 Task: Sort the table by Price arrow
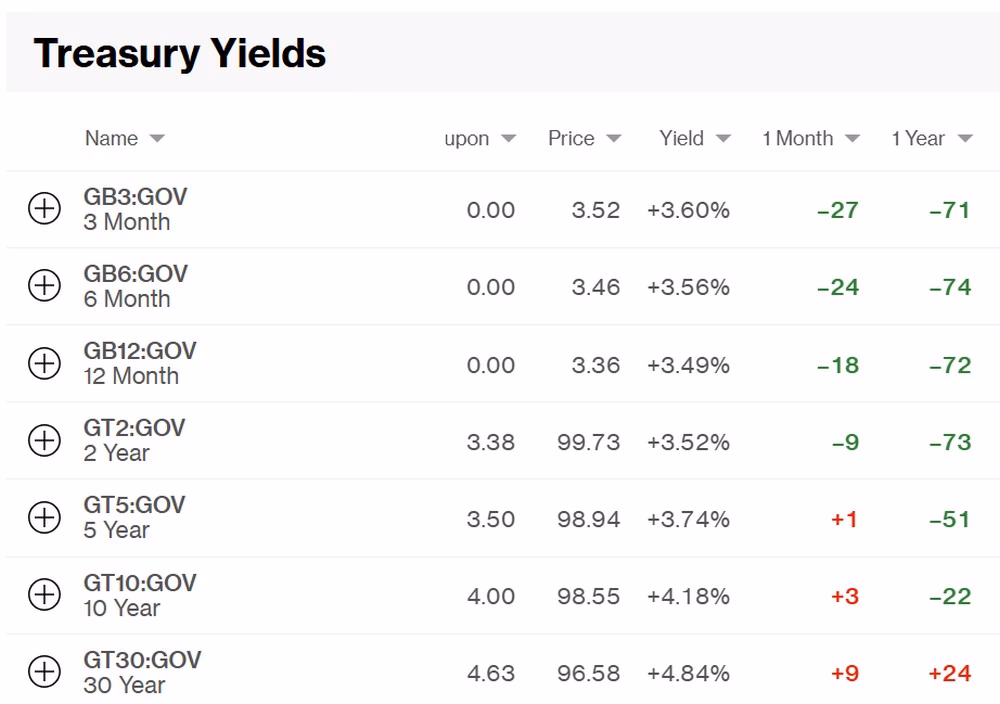click(613, 139)
